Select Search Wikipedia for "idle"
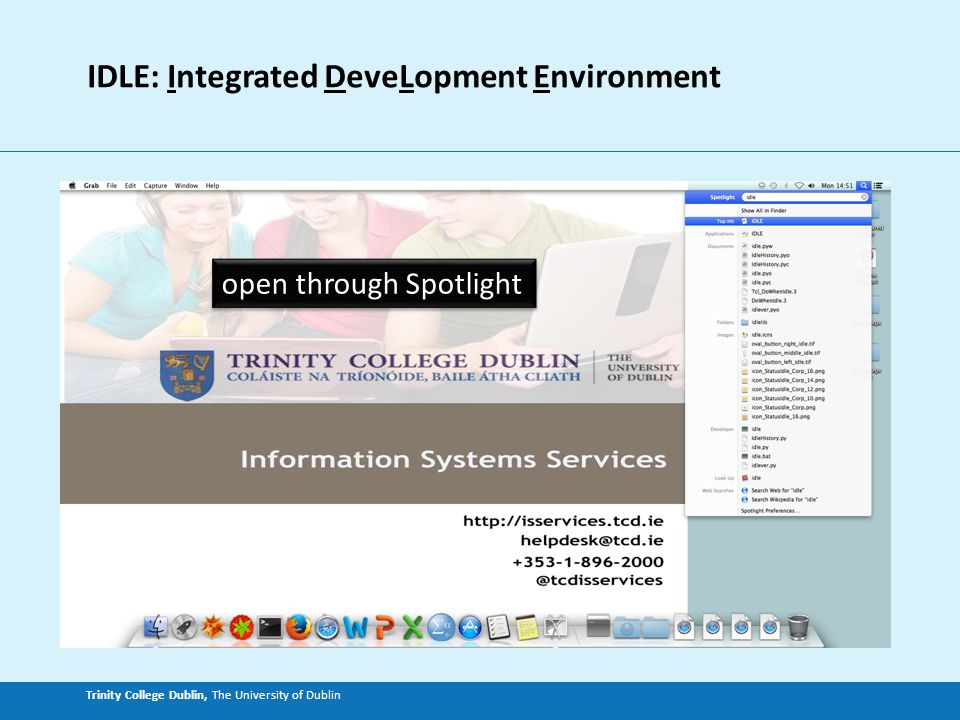The image size is (960, 720). [784, 500]
